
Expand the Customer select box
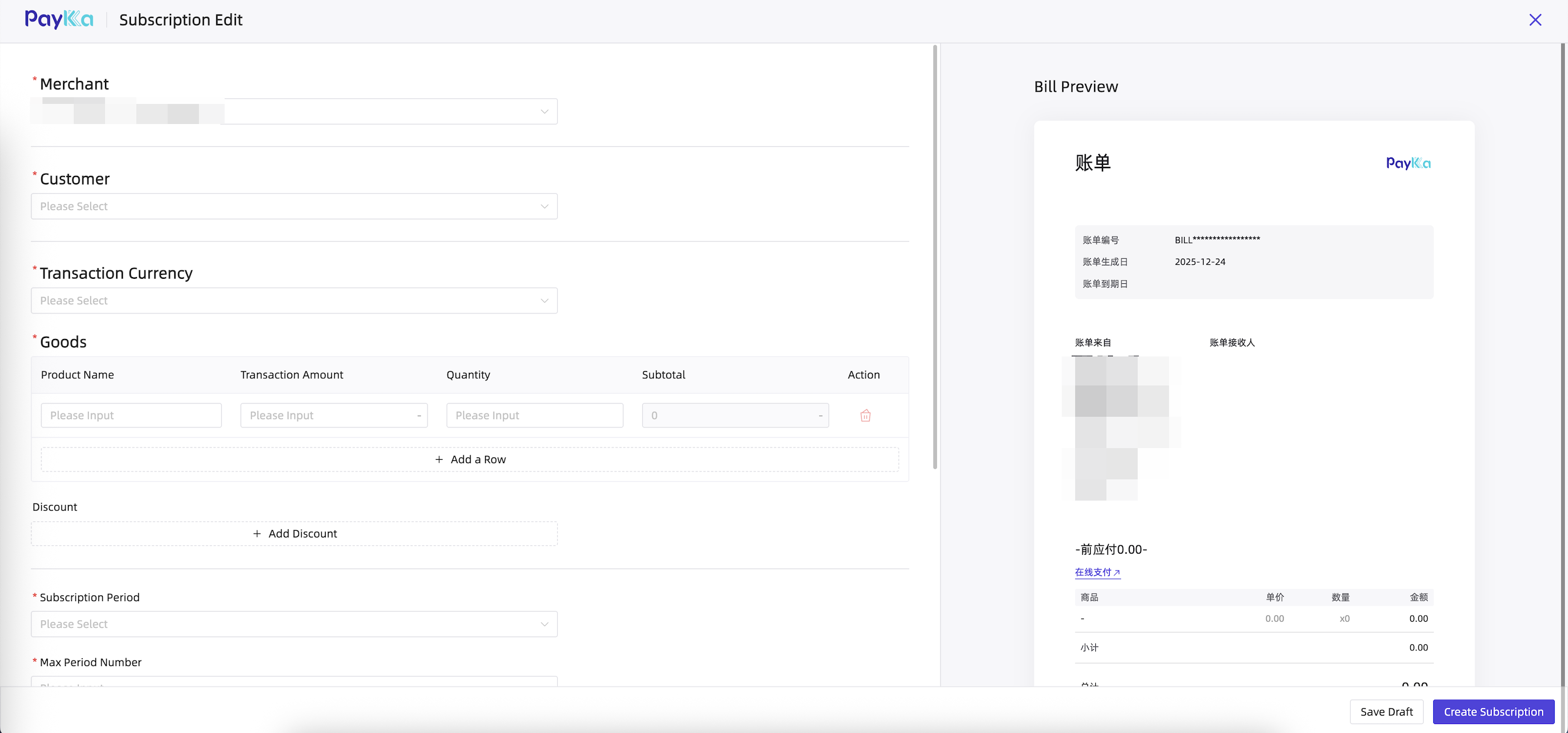pyautogui.click(x=294, y=206)
